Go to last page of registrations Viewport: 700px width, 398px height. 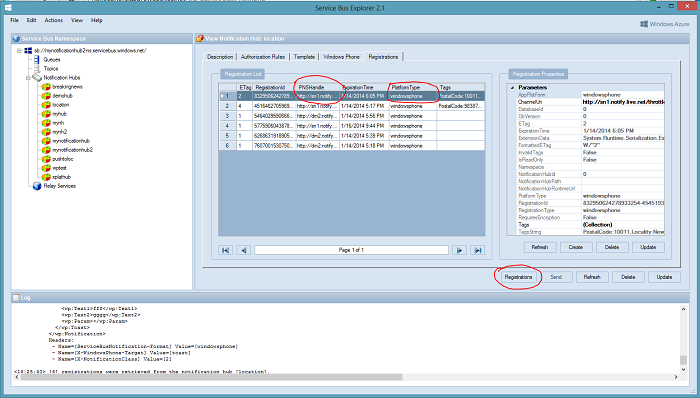point(478,250)
